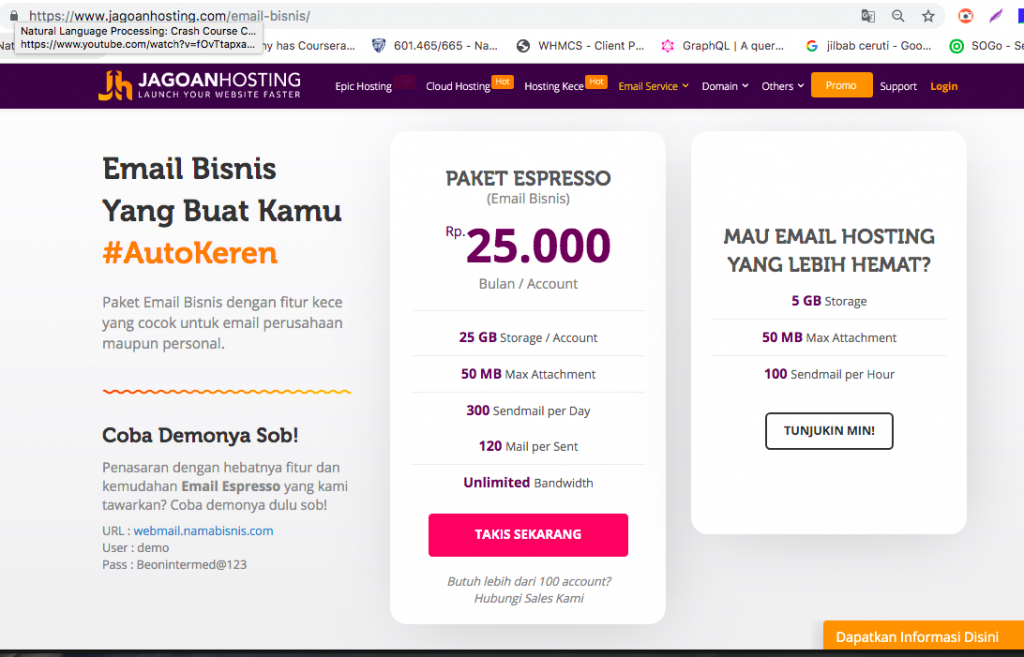Click the orange Promo button

point(841,85)
